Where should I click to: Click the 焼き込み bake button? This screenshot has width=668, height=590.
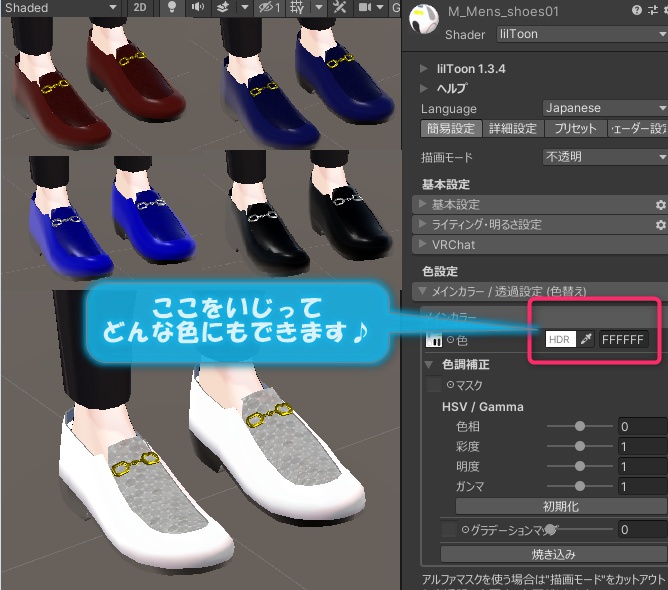(554, 554)
